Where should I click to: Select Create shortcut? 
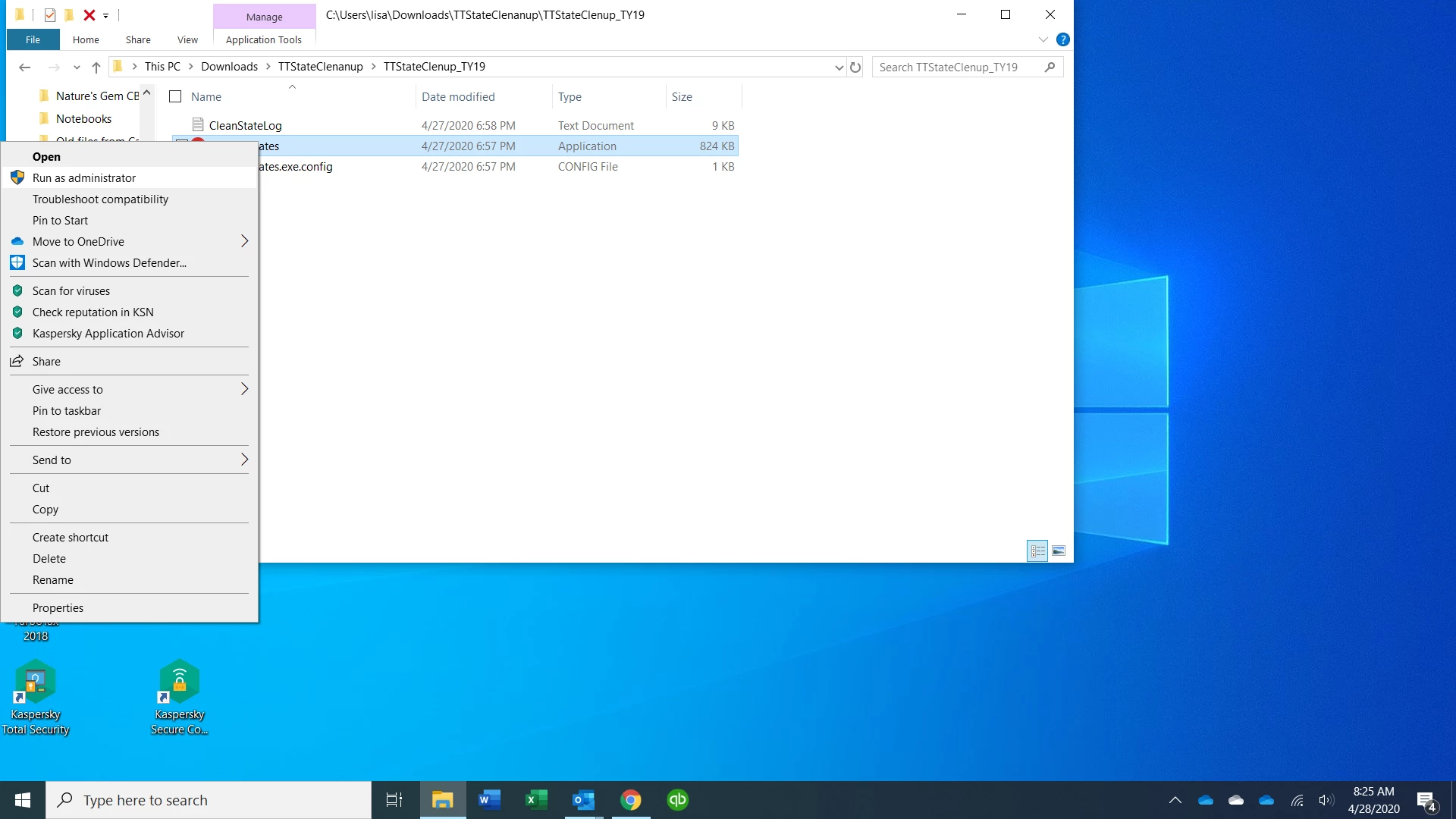click(x=130, y=538)
